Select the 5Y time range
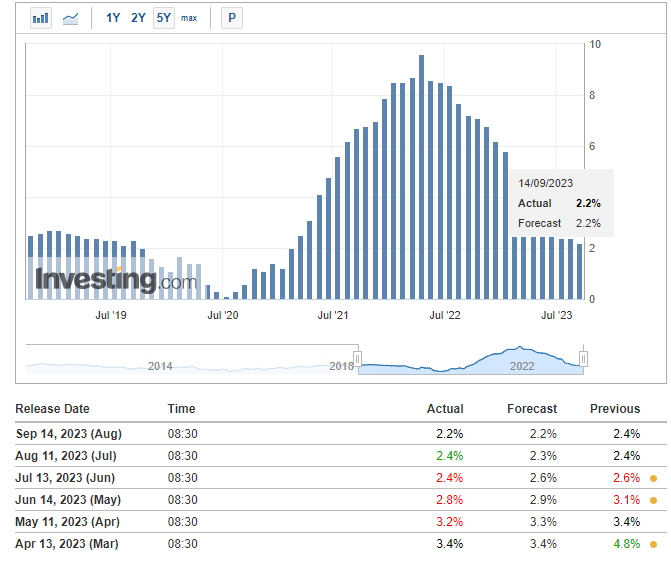The height and width of the screenshot is (562, 671). [x=163, y=18]
